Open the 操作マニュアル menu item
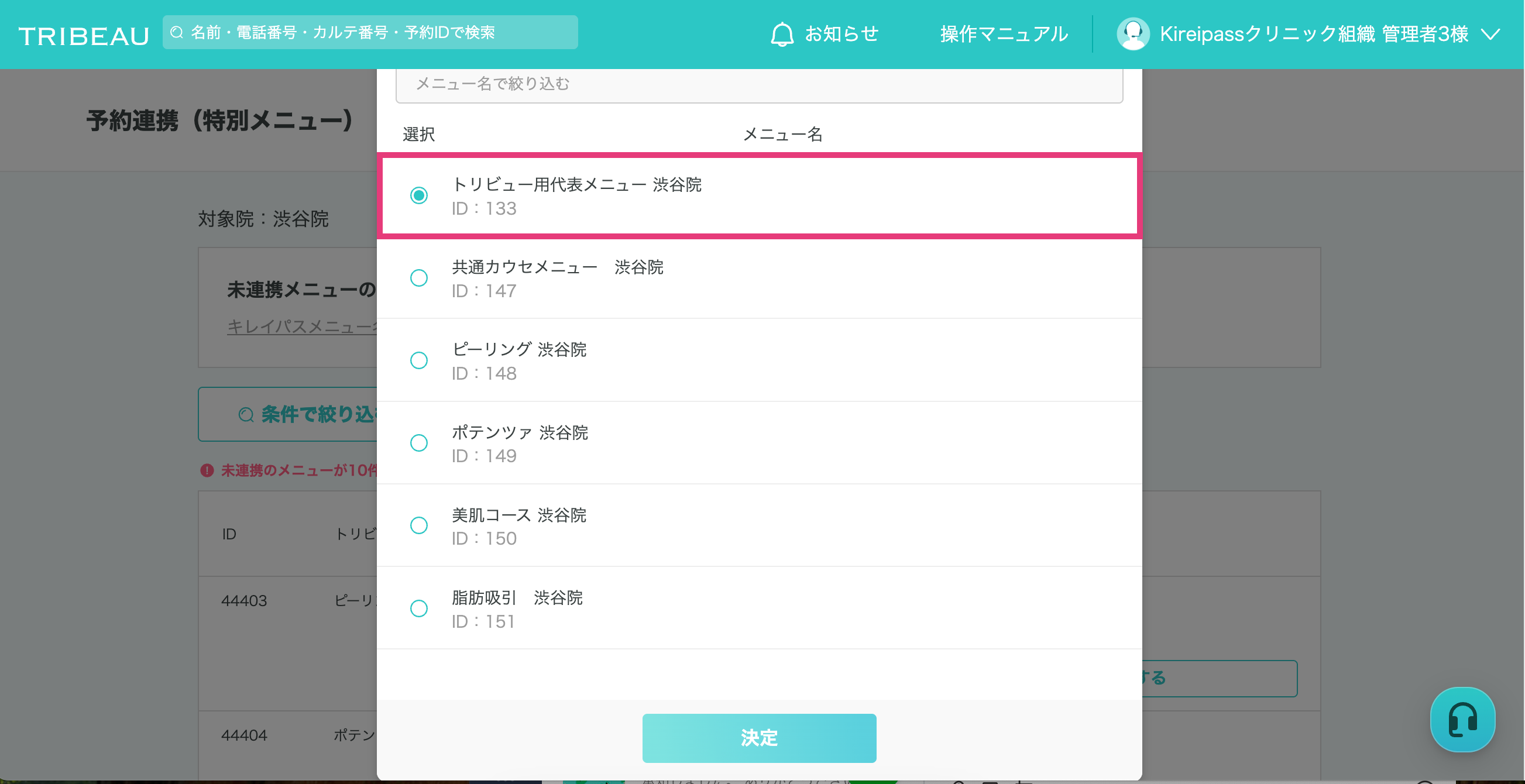 (1004, 34)
